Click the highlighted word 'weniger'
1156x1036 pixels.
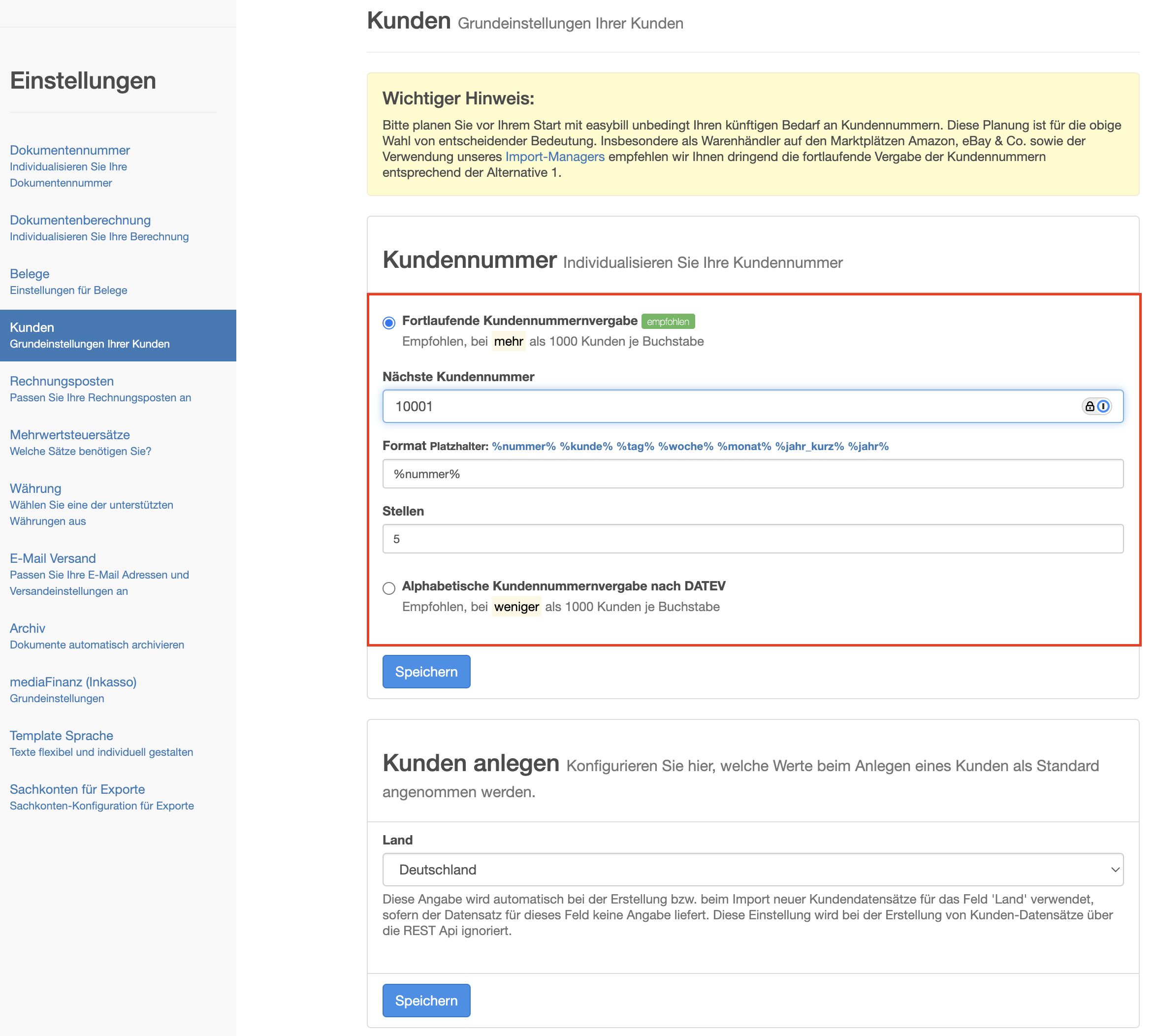tap(516, 607)
